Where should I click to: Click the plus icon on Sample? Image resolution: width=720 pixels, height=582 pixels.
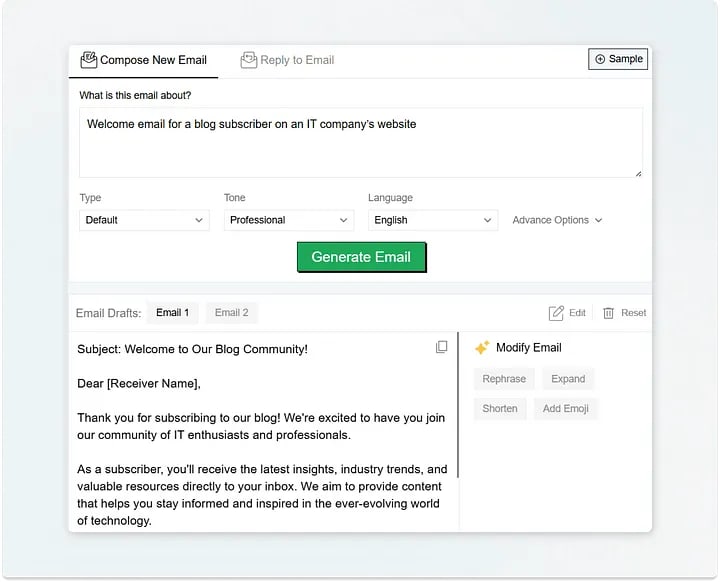pyautogui.click(x=600, y=59)
